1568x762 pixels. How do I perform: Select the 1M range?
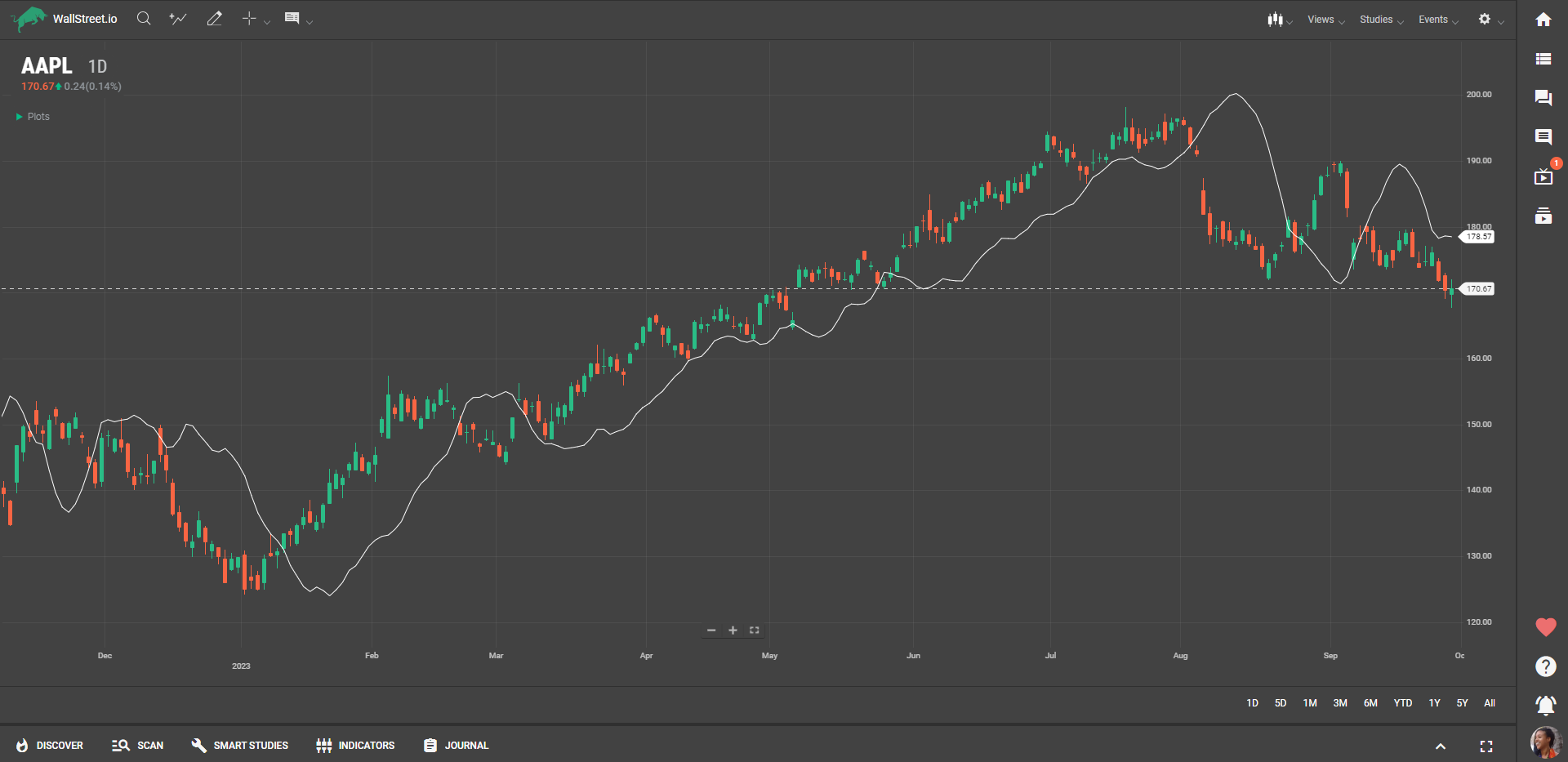(1310, 703)
